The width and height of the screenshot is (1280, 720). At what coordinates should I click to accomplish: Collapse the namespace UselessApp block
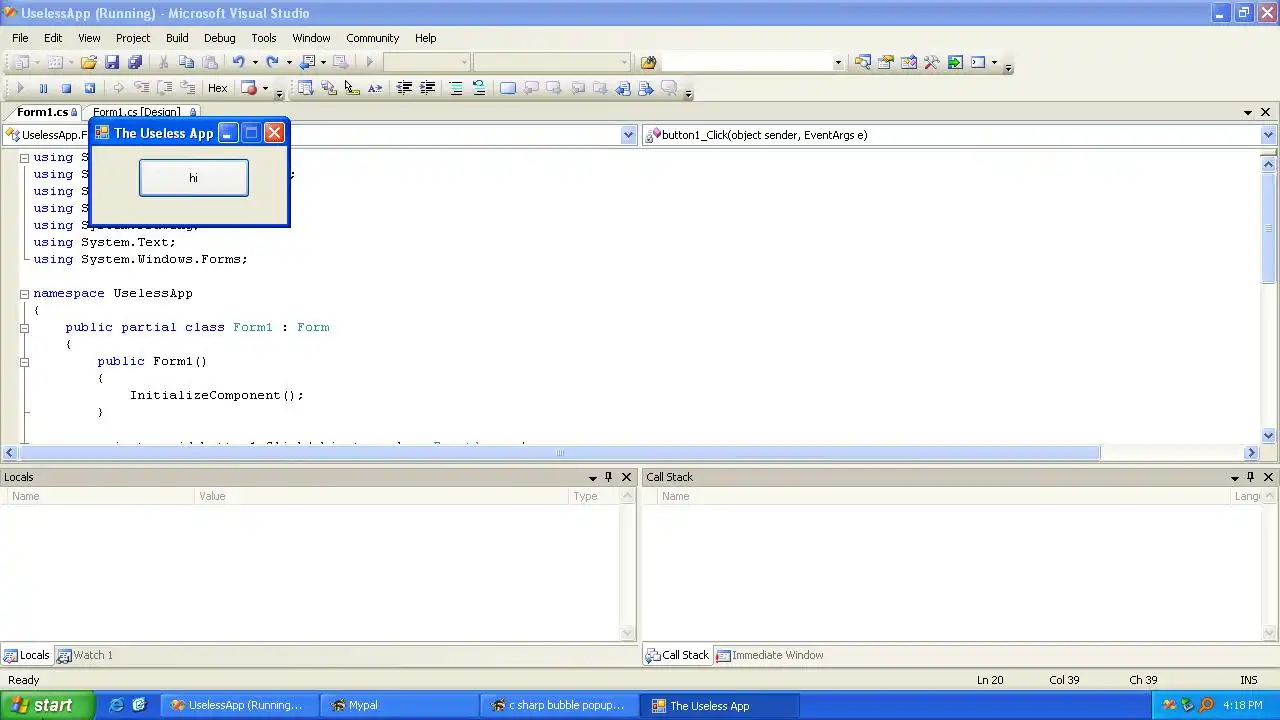pyautogui.click(x=24, y=294)
